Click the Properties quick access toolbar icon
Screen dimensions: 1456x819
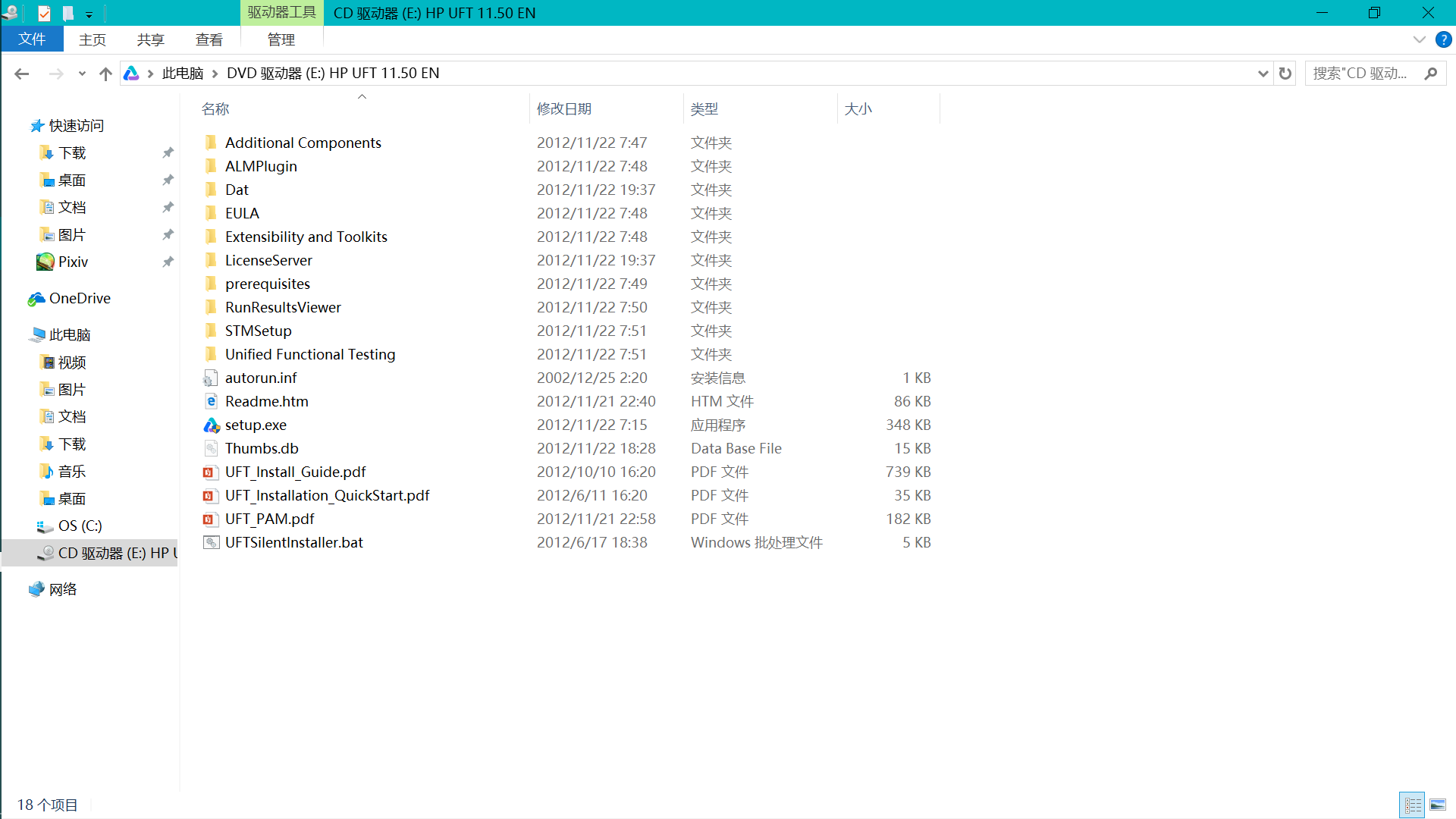(x=44, y=13)
